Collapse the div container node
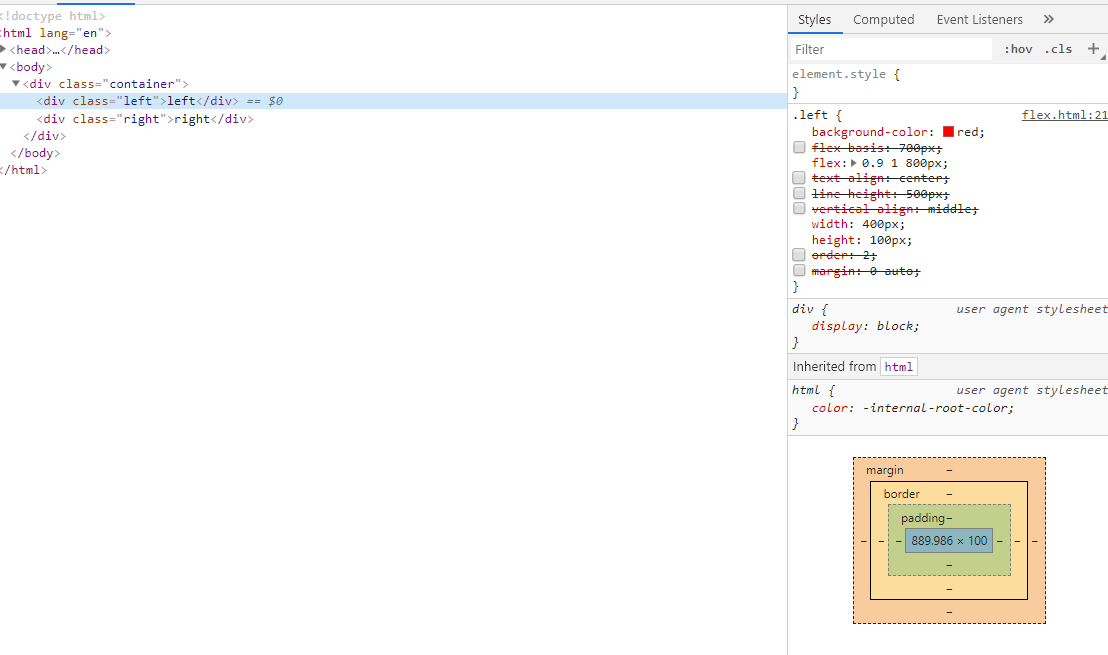 click(16, 83)
